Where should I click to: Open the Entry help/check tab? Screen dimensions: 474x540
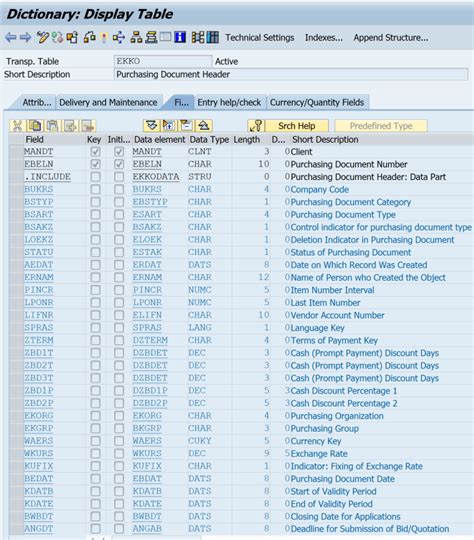[x=229, y=102]
